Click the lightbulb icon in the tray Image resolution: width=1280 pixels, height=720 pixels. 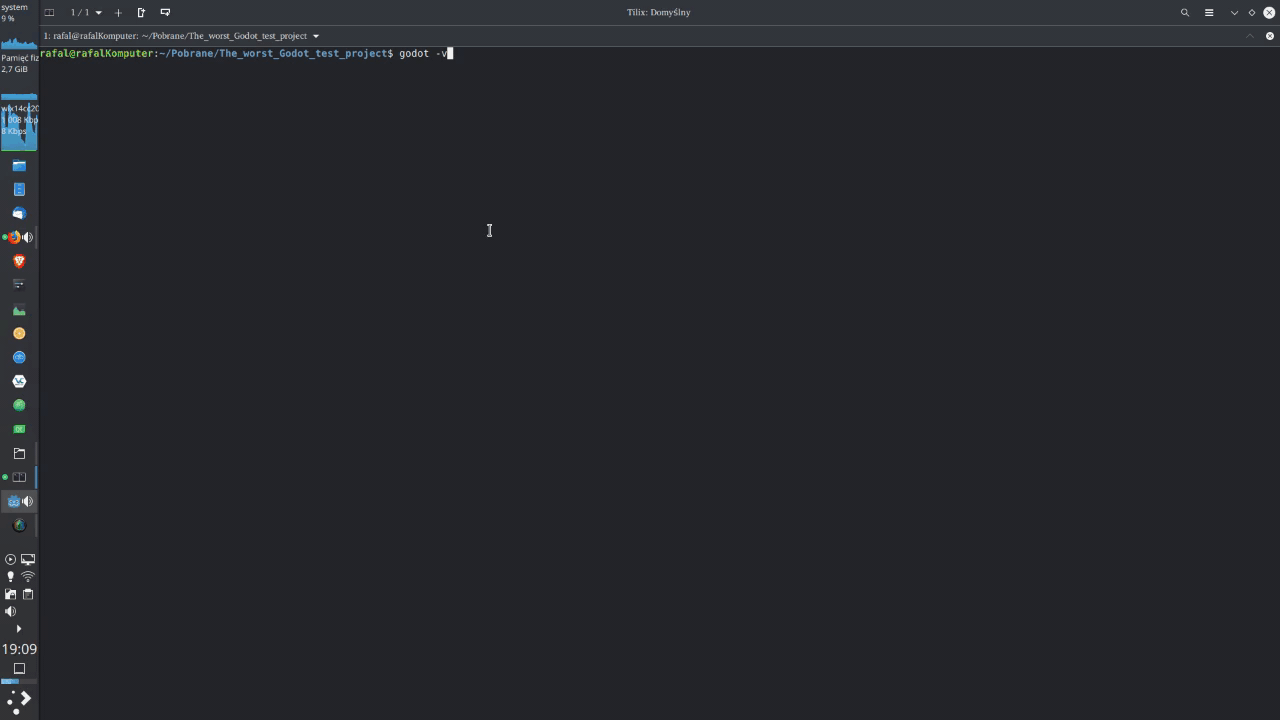point(11,576)
